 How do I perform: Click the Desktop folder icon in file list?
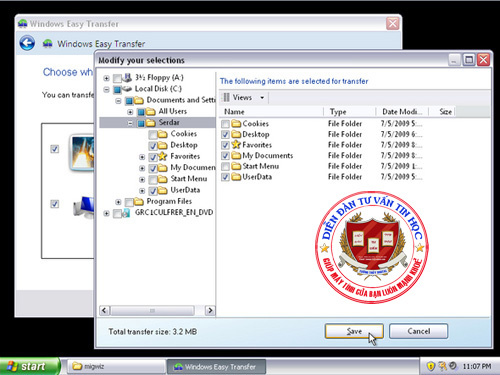click(x=236, y=134)
